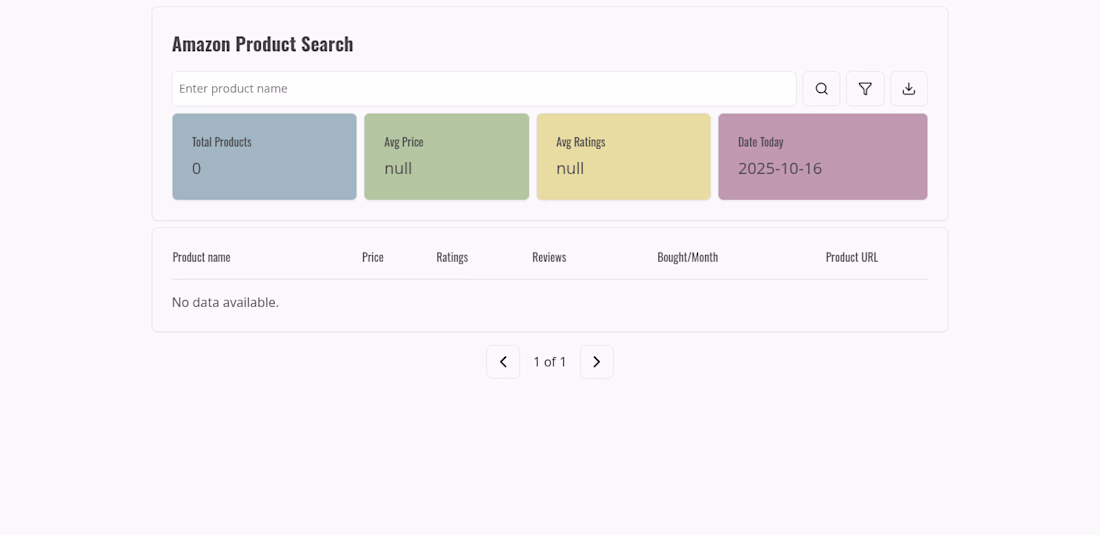Go to the next page arrow

(x=597, y=362)
